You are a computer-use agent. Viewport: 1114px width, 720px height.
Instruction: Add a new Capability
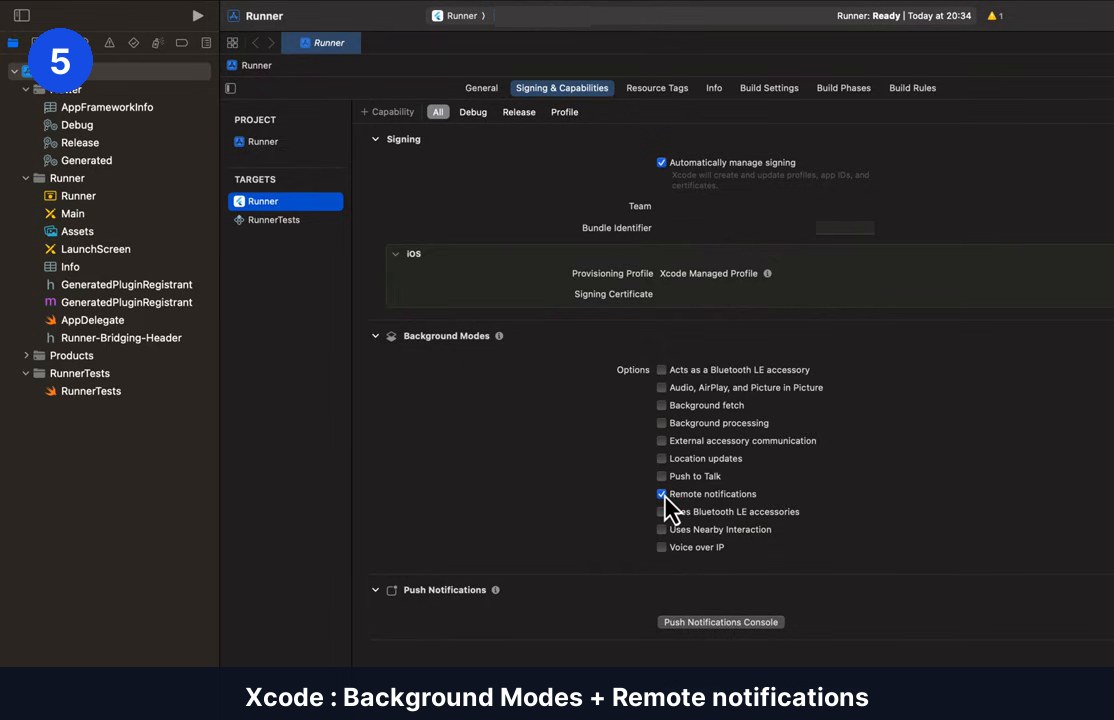pos(387,112)
